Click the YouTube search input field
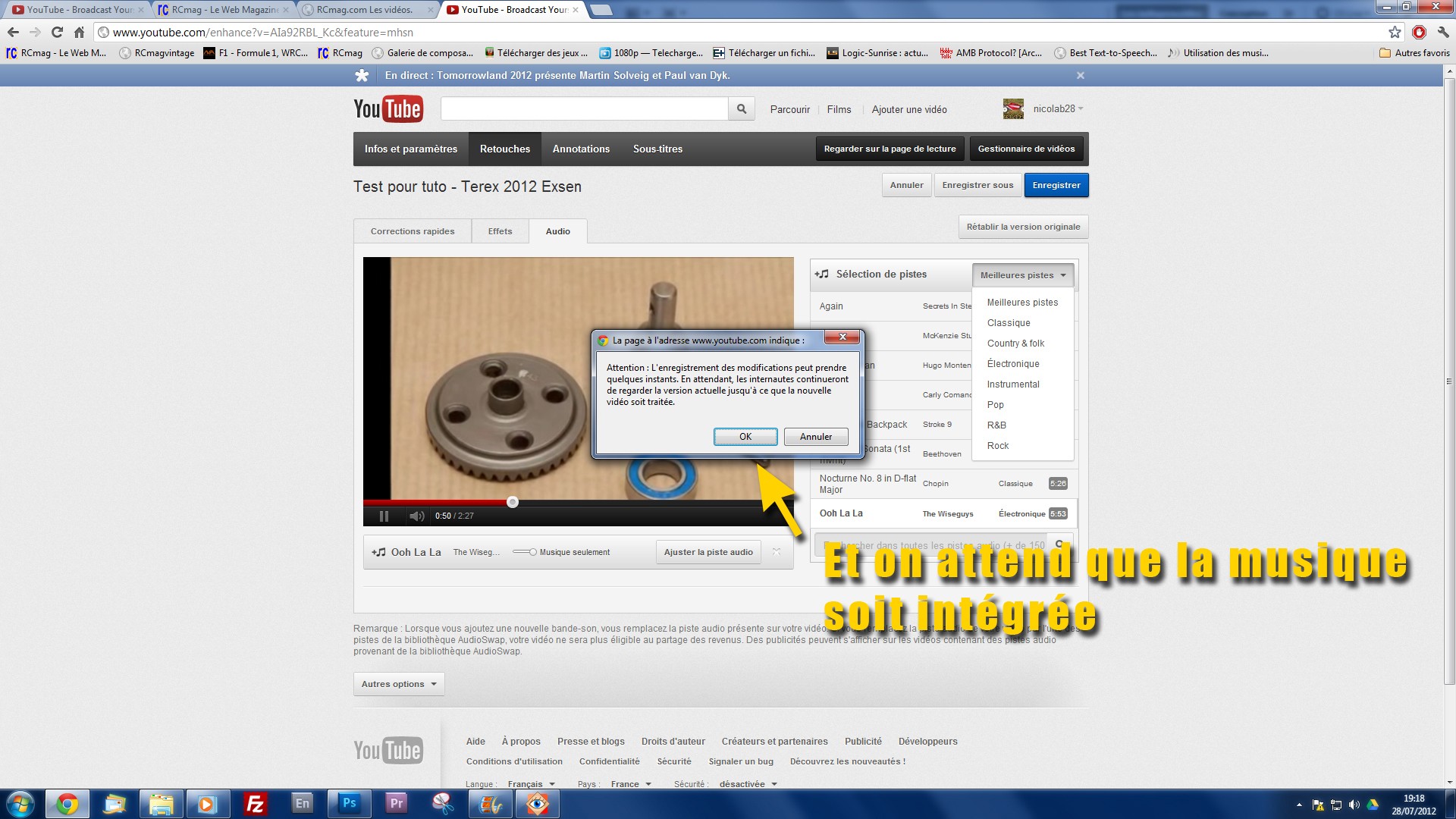 [x=584, y=109]
